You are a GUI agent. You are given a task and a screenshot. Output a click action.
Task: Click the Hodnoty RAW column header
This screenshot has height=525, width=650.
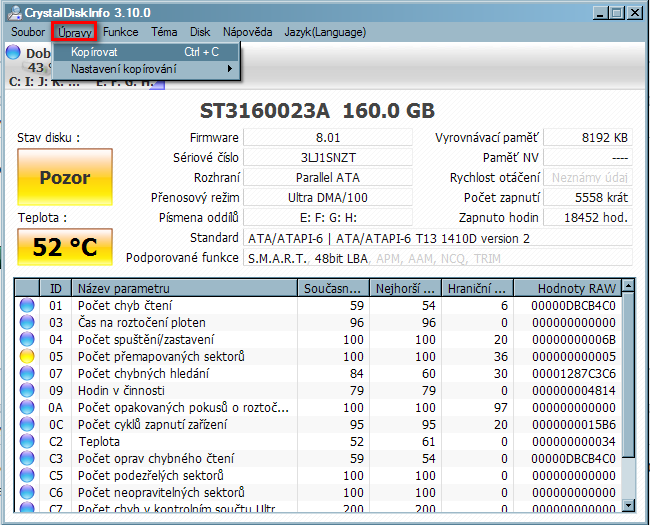pyautogui.click(x=568, y=288)
